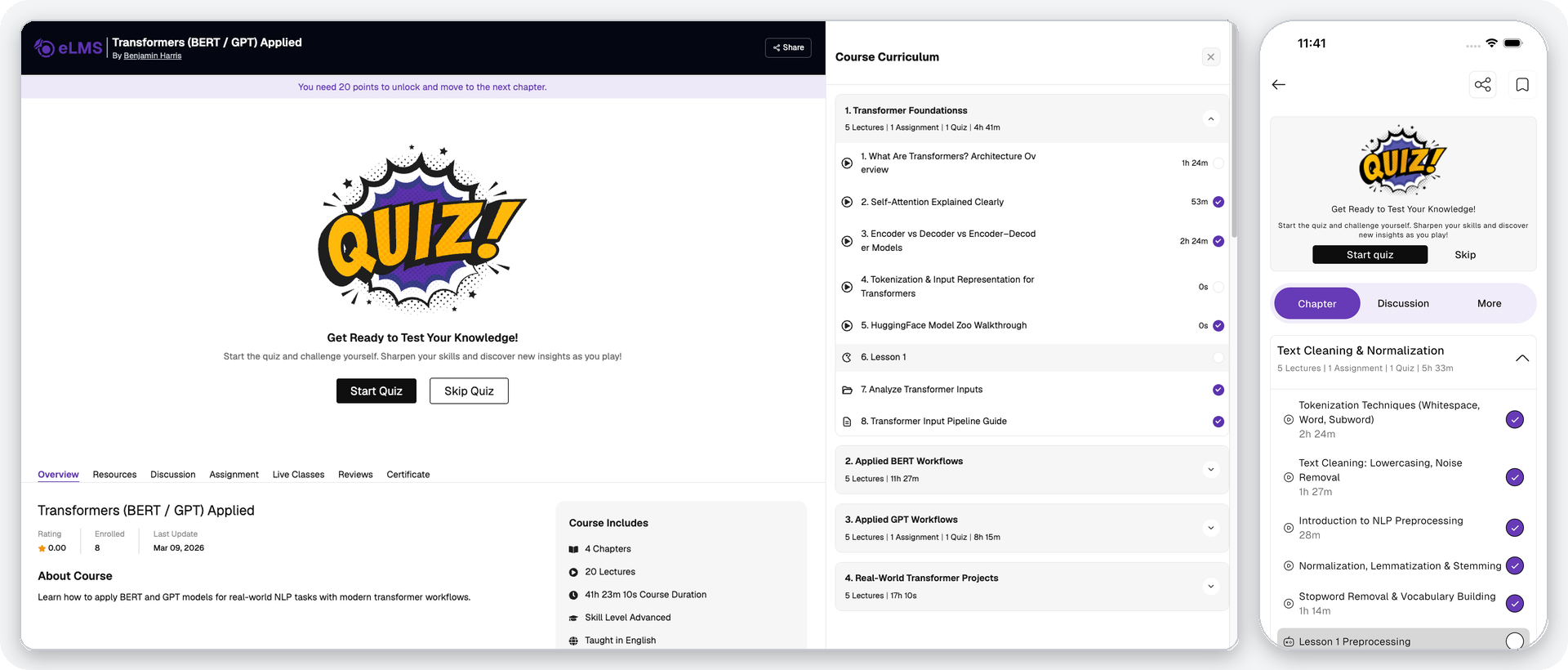Tap Start quiz in mobile view
The height and width of the screenshot is (670, 1568).
click(1370, 255)
